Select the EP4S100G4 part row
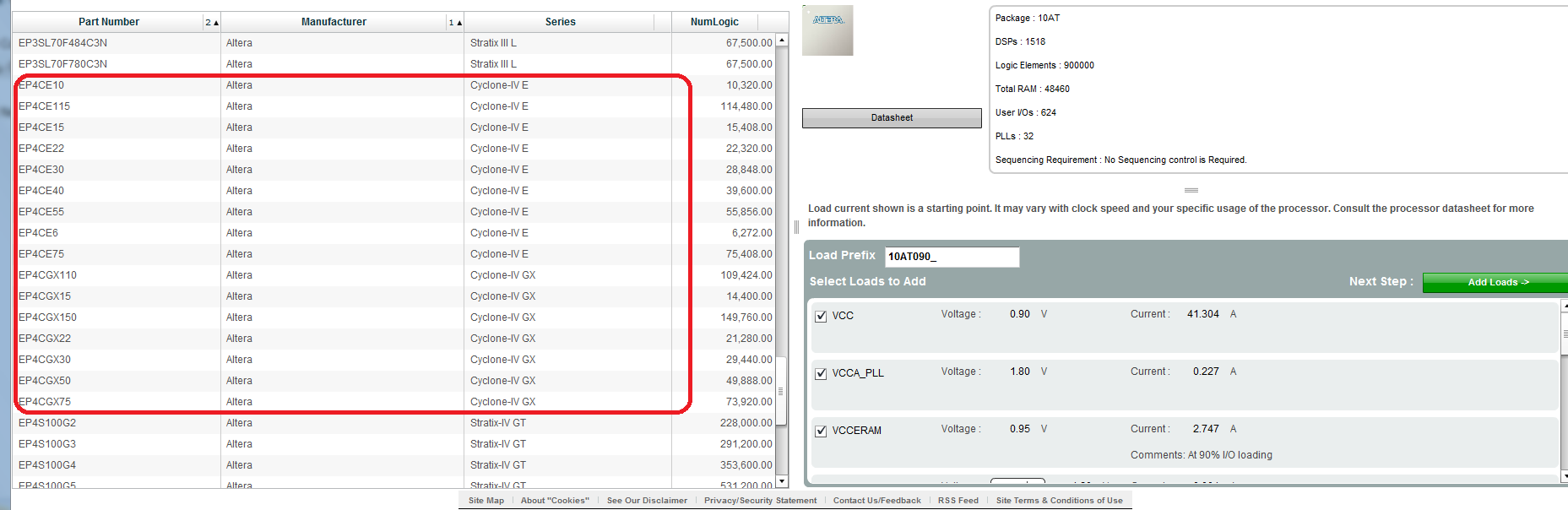 pyautogui.click(x=394, y=465)
